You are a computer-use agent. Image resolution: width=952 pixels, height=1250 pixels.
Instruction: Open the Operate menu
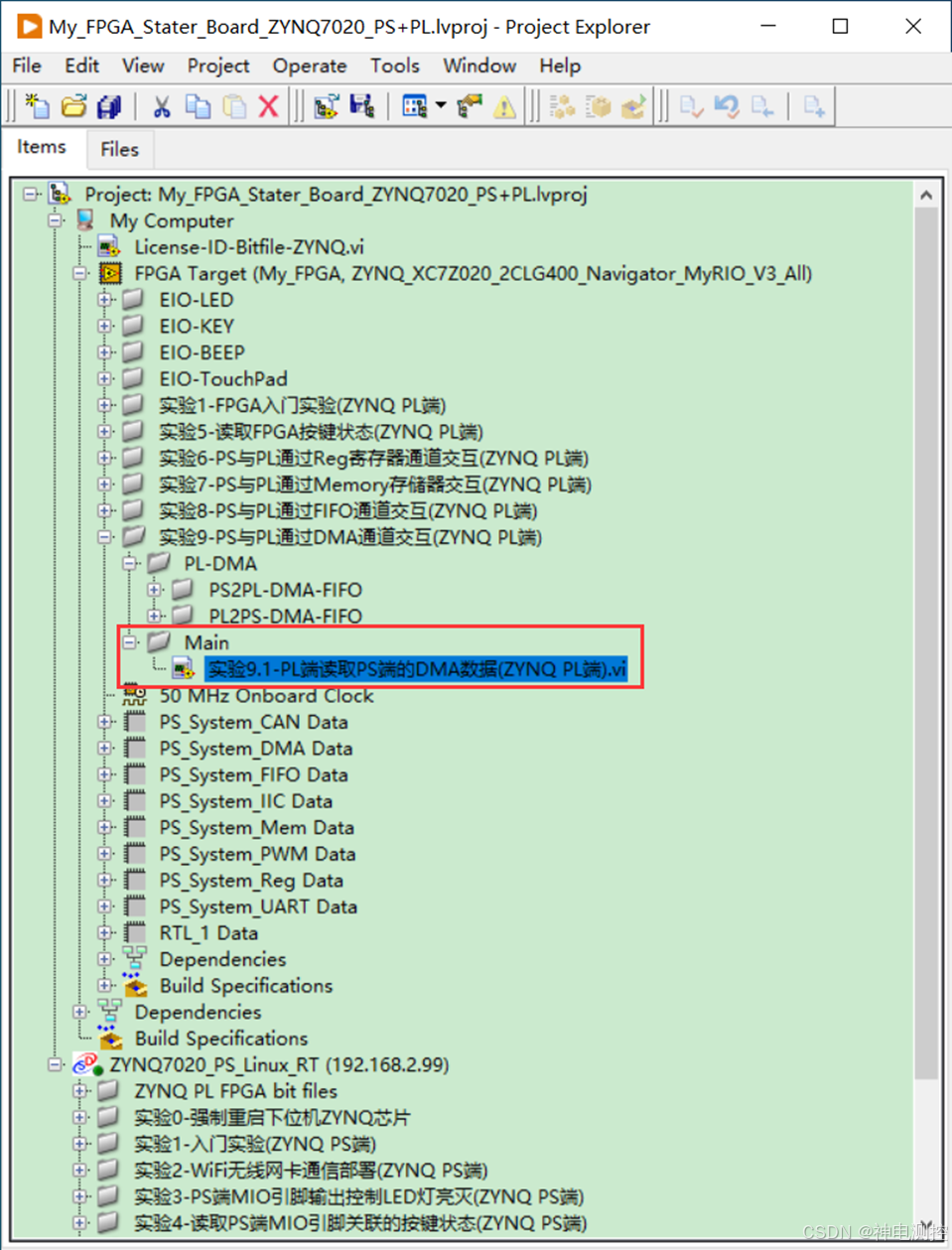point(310,66)
